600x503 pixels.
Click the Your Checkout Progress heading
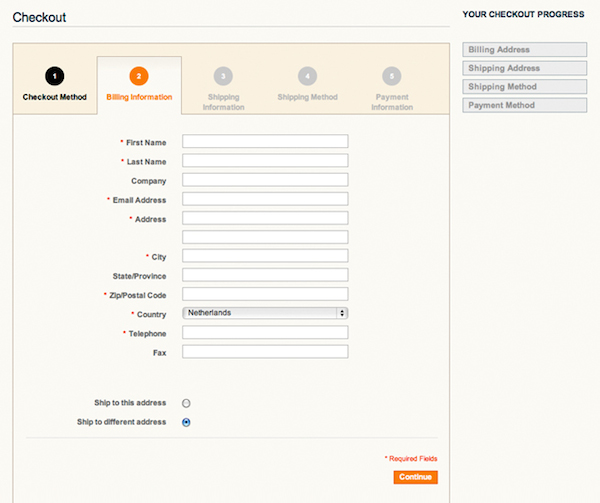click(x=523, y=14)
